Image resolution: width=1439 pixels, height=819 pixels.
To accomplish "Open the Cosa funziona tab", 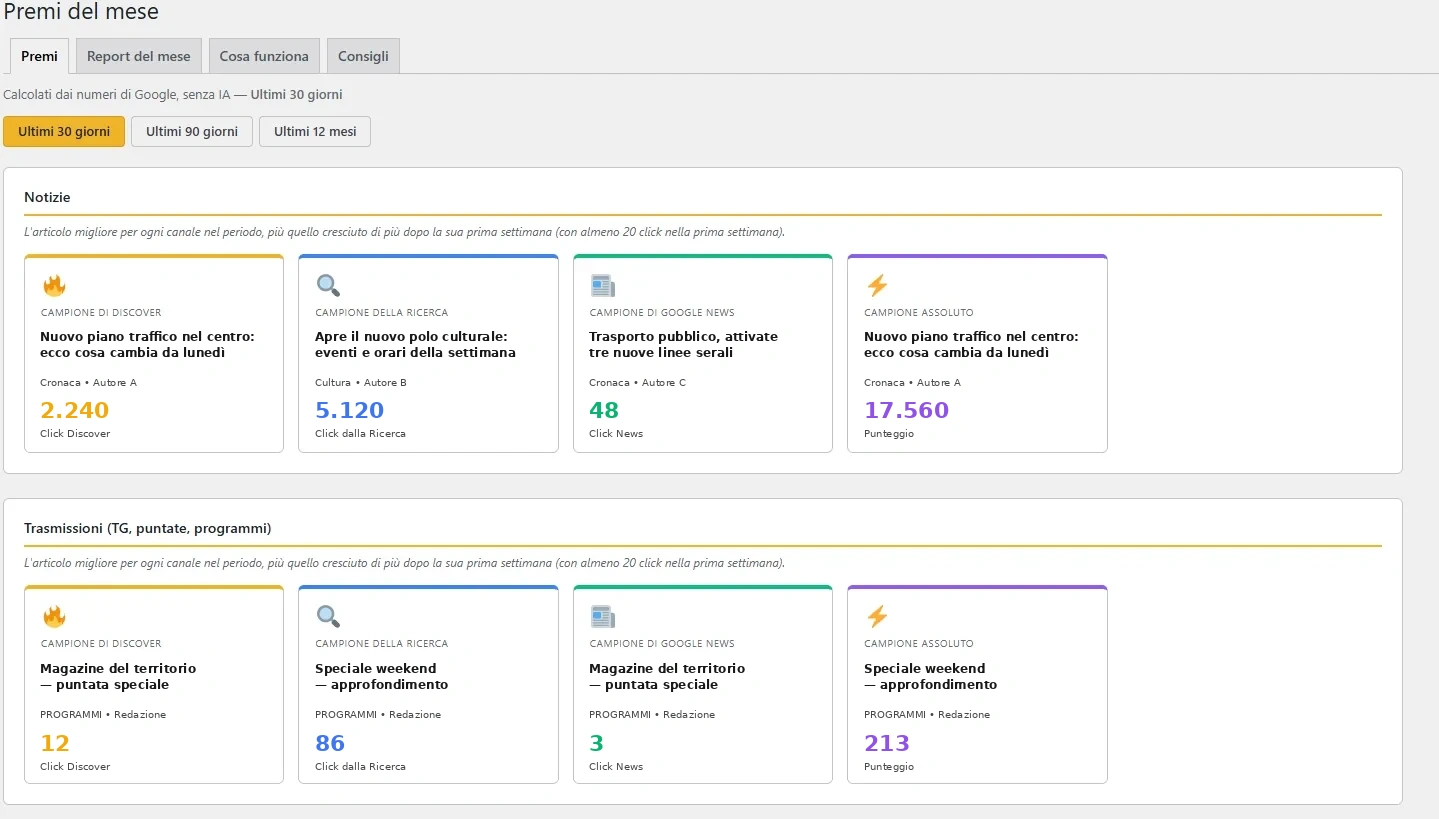I will click(x=264, y=56).
